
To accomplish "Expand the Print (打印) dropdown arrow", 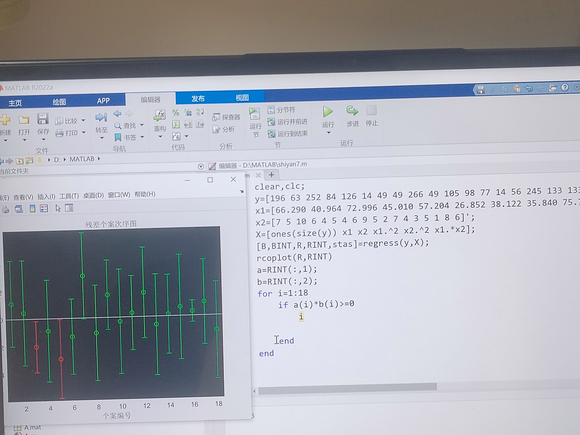I will (x=84, y=132).
